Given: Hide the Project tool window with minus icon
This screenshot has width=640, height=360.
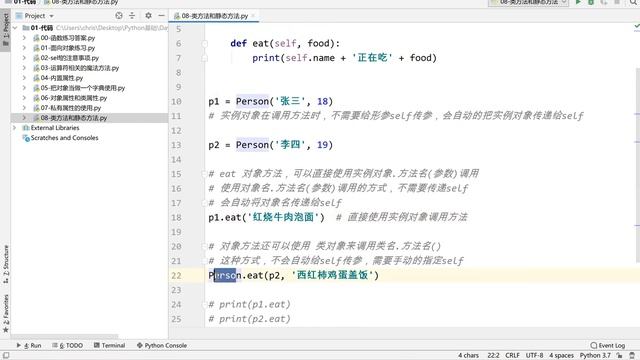Looking at the screenshot, I should coord(161,16).
